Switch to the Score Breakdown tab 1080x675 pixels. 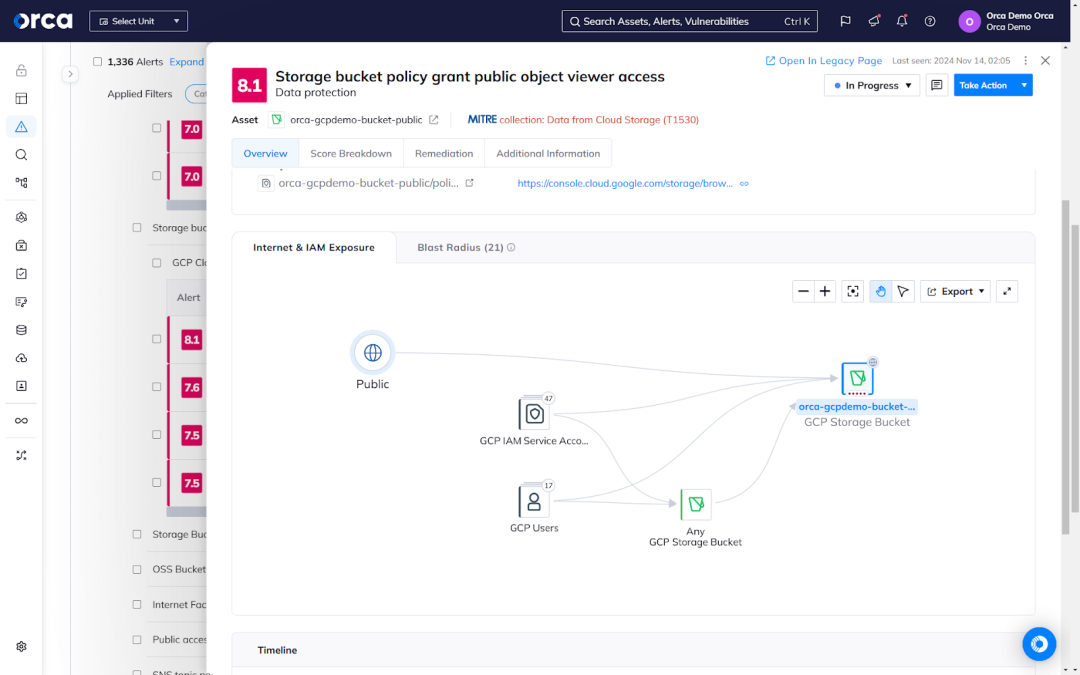351,154
